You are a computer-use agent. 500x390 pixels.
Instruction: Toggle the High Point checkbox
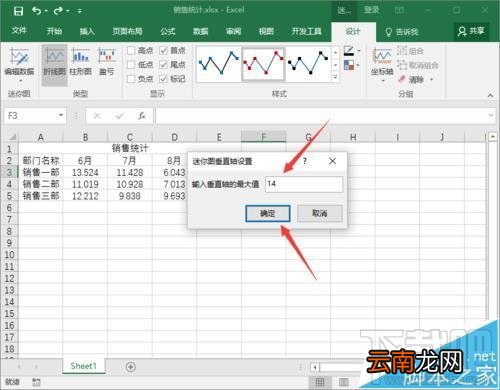(x=131, y=51)
